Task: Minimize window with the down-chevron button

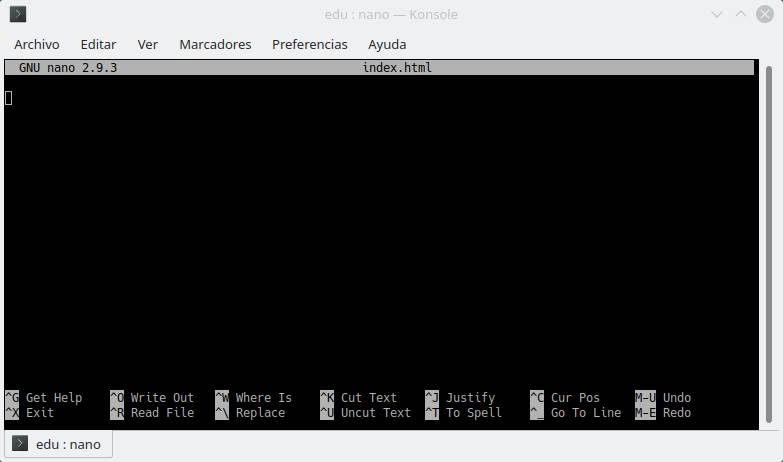Action: tap(717, 14)
